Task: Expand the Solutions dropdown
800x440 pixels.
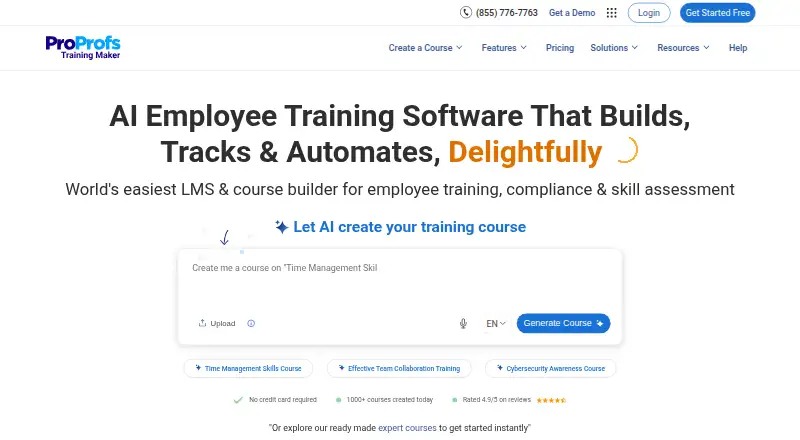Action: click(x=614, y=47)
